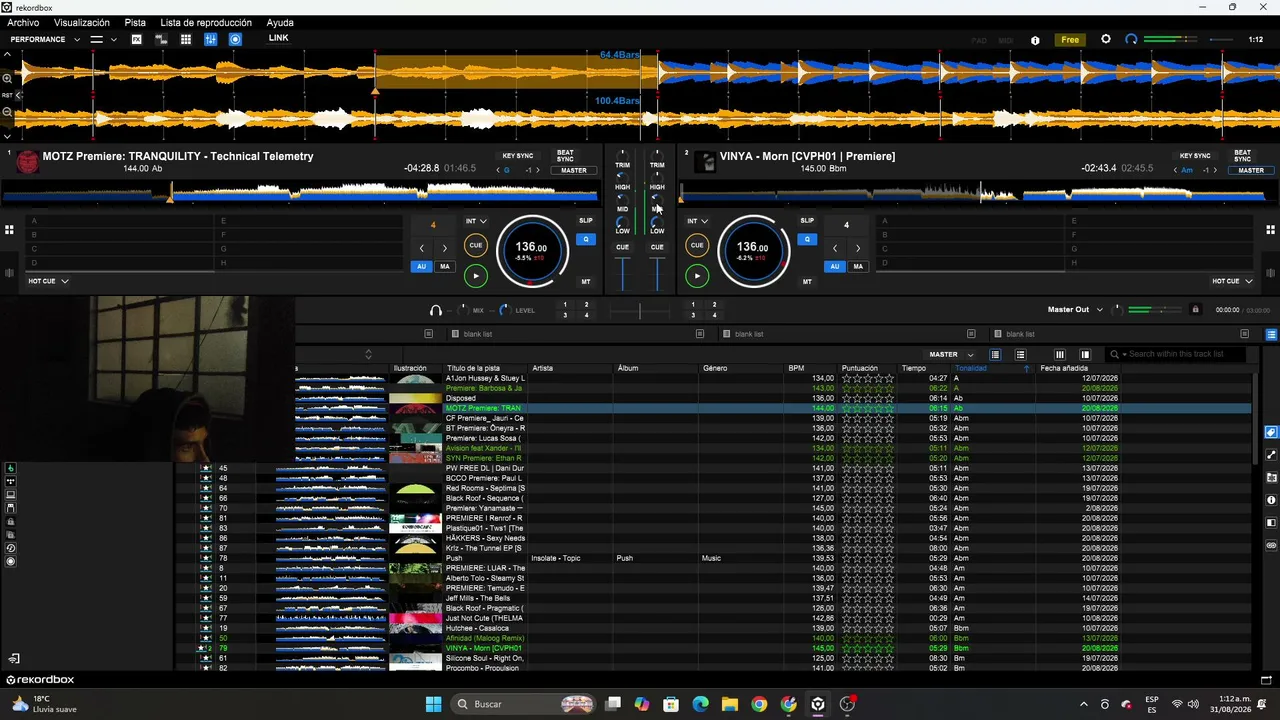Image resolution: width=1280 pixels, height=720 pixels.
Task: Expand deck 1 INT mode dropdown
Action: click(476, 221)
